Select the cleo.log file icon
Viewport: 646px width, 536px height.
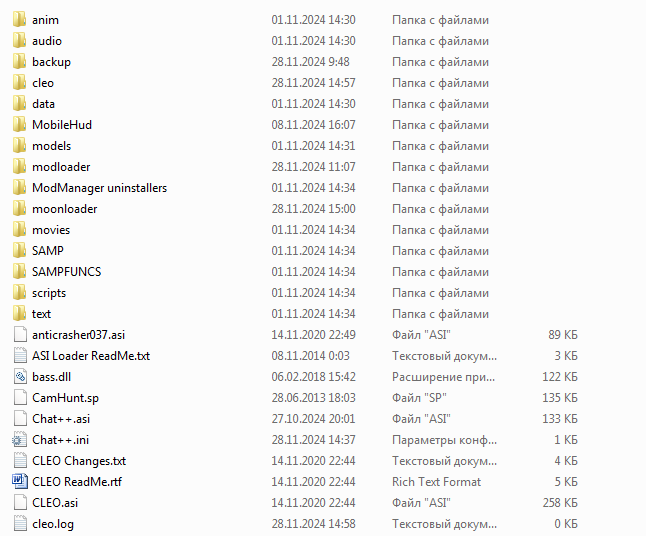click(19, 524)
